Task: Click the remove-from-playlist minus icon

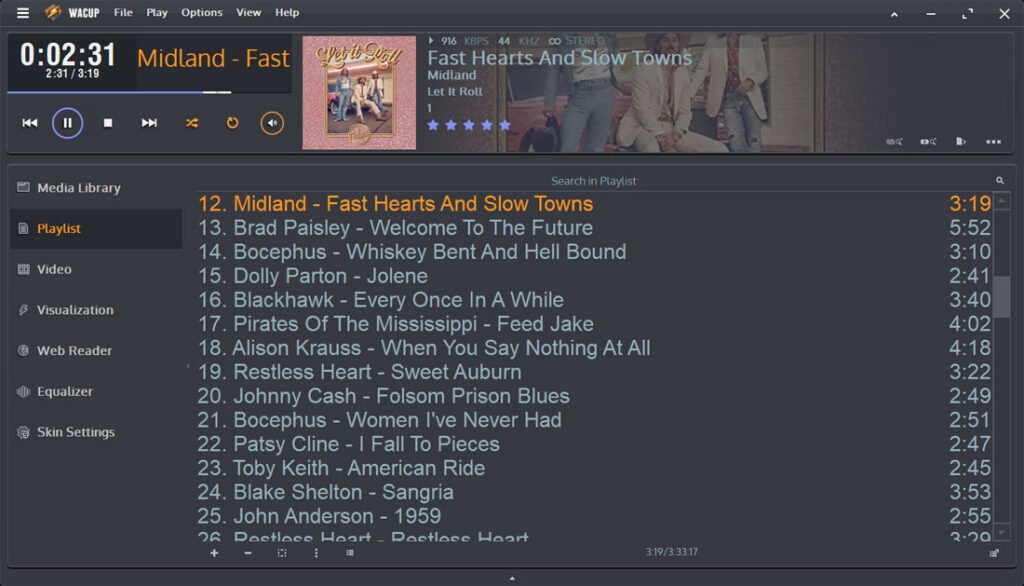Action: (248, 552)
